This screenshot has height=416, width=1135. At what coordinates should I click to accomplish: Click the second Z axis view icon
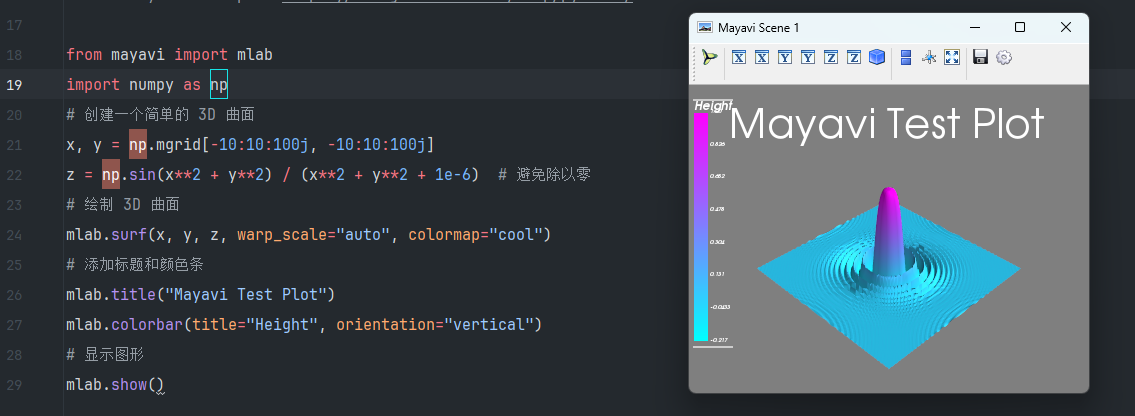point(854,57)
